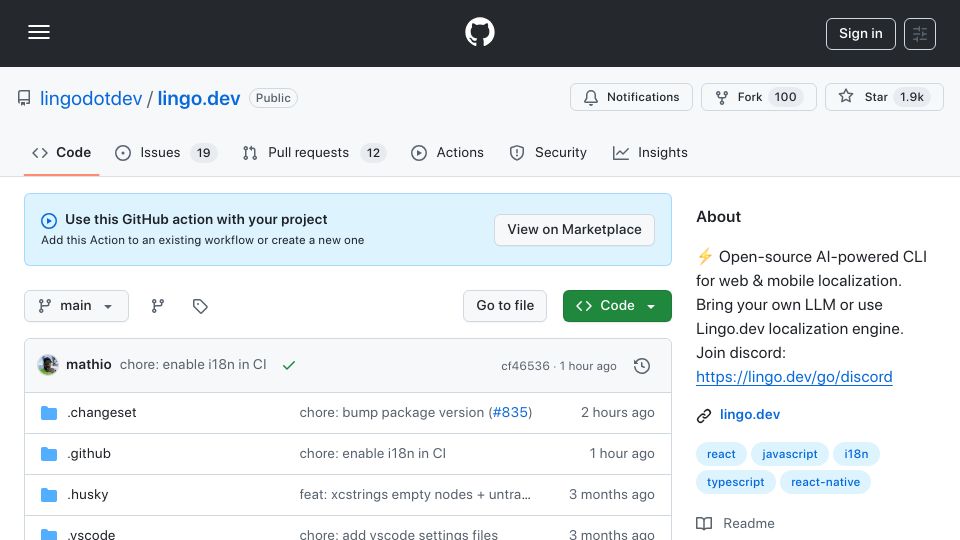Select the react topic tag
960x540 pixels.
721,454
